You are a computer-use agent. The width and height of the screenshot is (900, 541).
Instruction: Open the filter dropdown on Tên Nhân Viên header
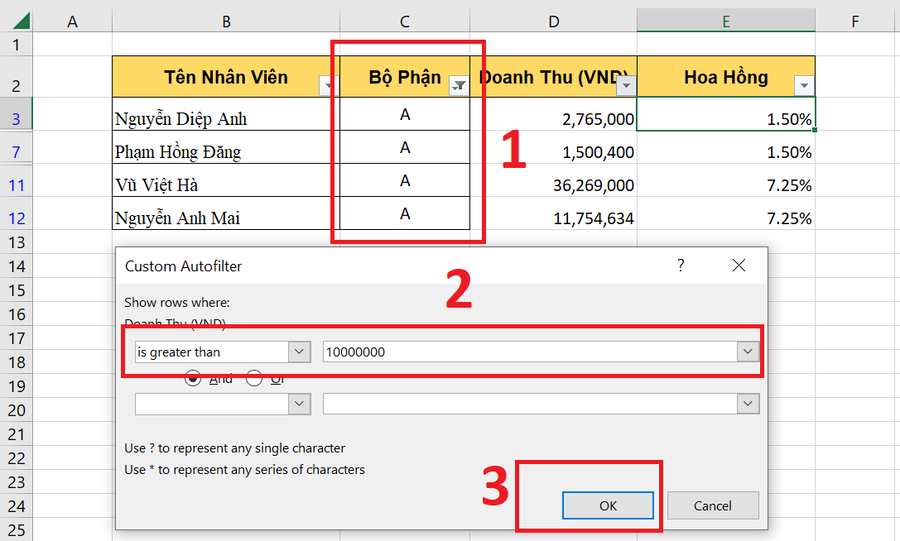(x=328, y=86)
